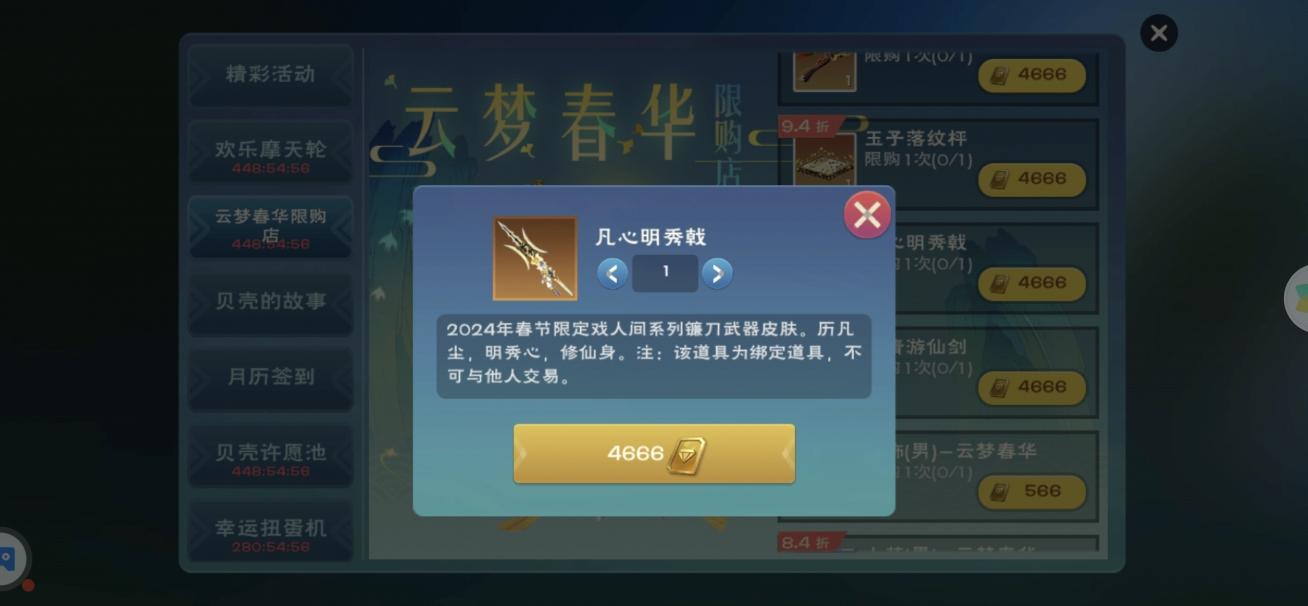The width and height of the screenshot is (1308, 606).
Task: Increase purchase quantity with right arrow
Action: point(716,273)
